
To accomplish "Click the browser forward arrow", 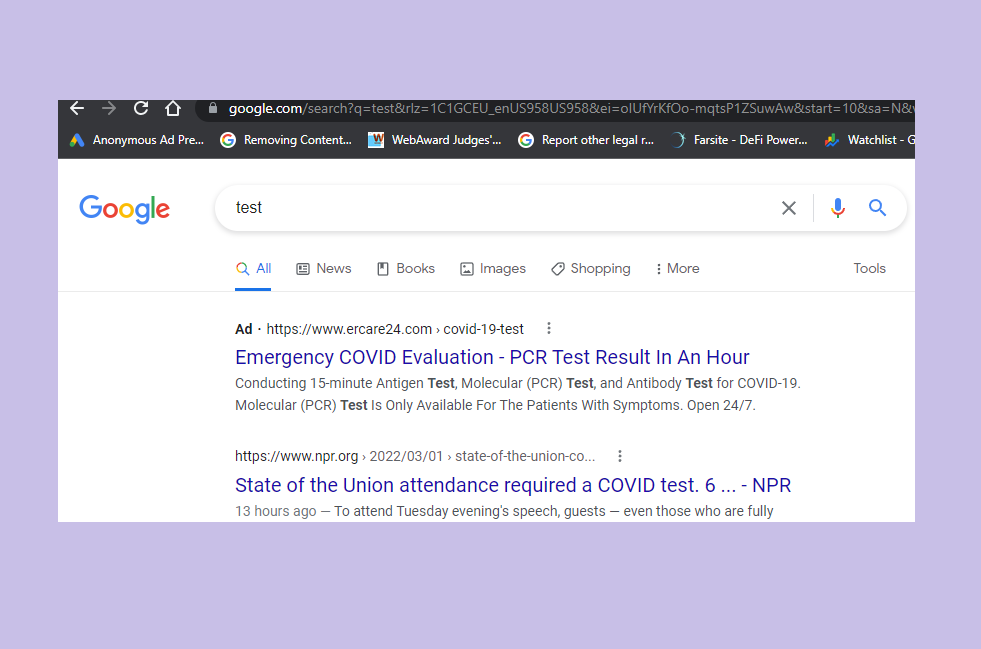I will 109,108.
